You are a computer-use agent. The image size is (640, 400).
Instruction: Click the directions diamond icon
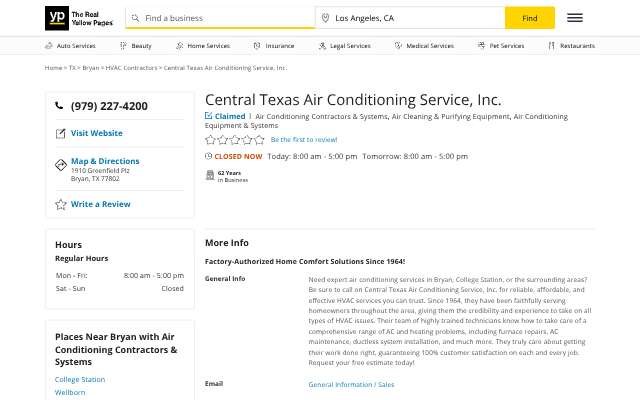point(61,165)
